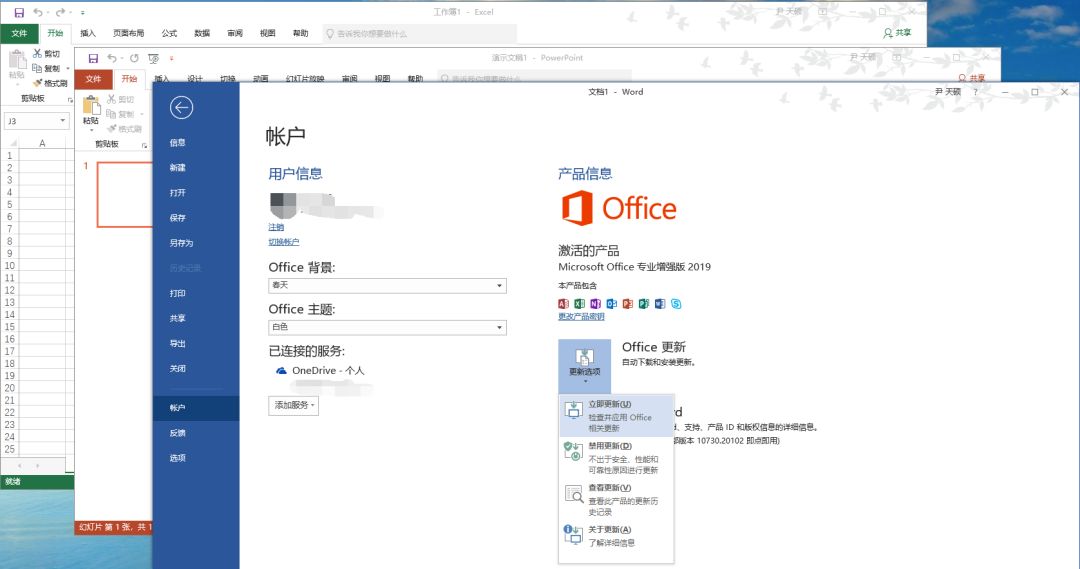Click the 切换帐户 link
This screenshot has height=569, width=1080.
[284, 242]
